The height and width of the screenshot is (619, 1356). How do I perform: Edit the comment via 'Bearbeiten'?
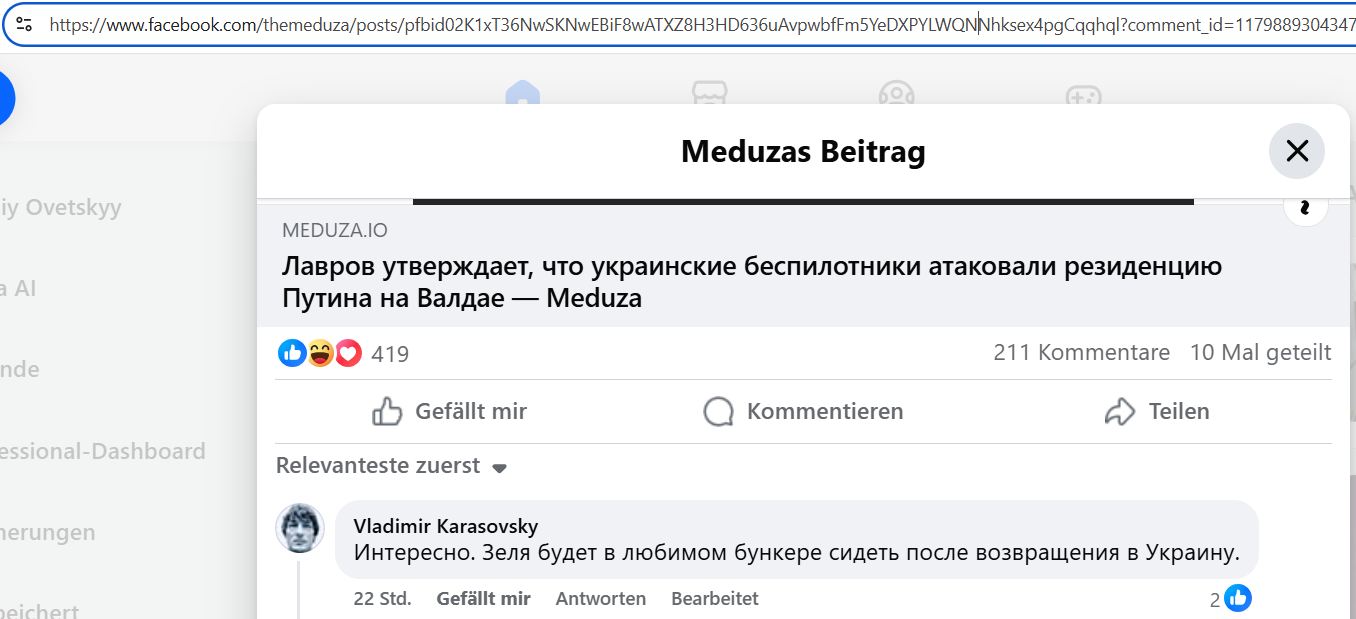[x=715, y=598]
